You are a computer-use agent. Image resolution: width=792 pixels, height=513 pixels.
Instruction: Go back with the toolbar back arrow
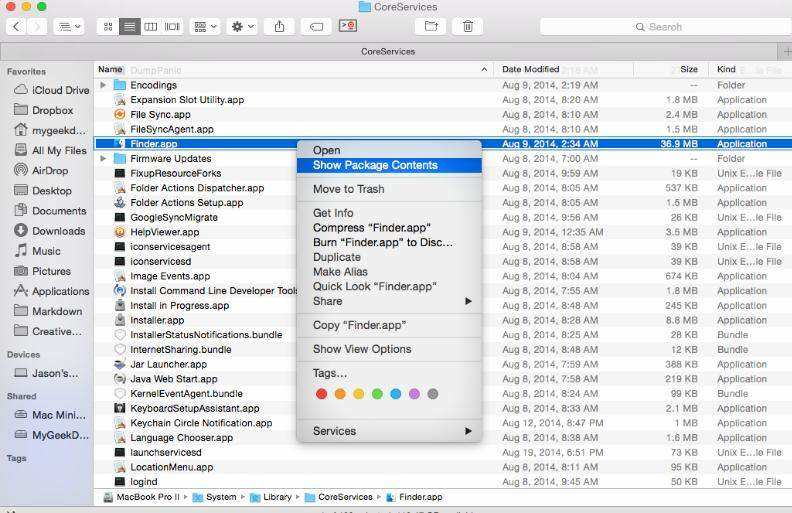coord(16,27)
